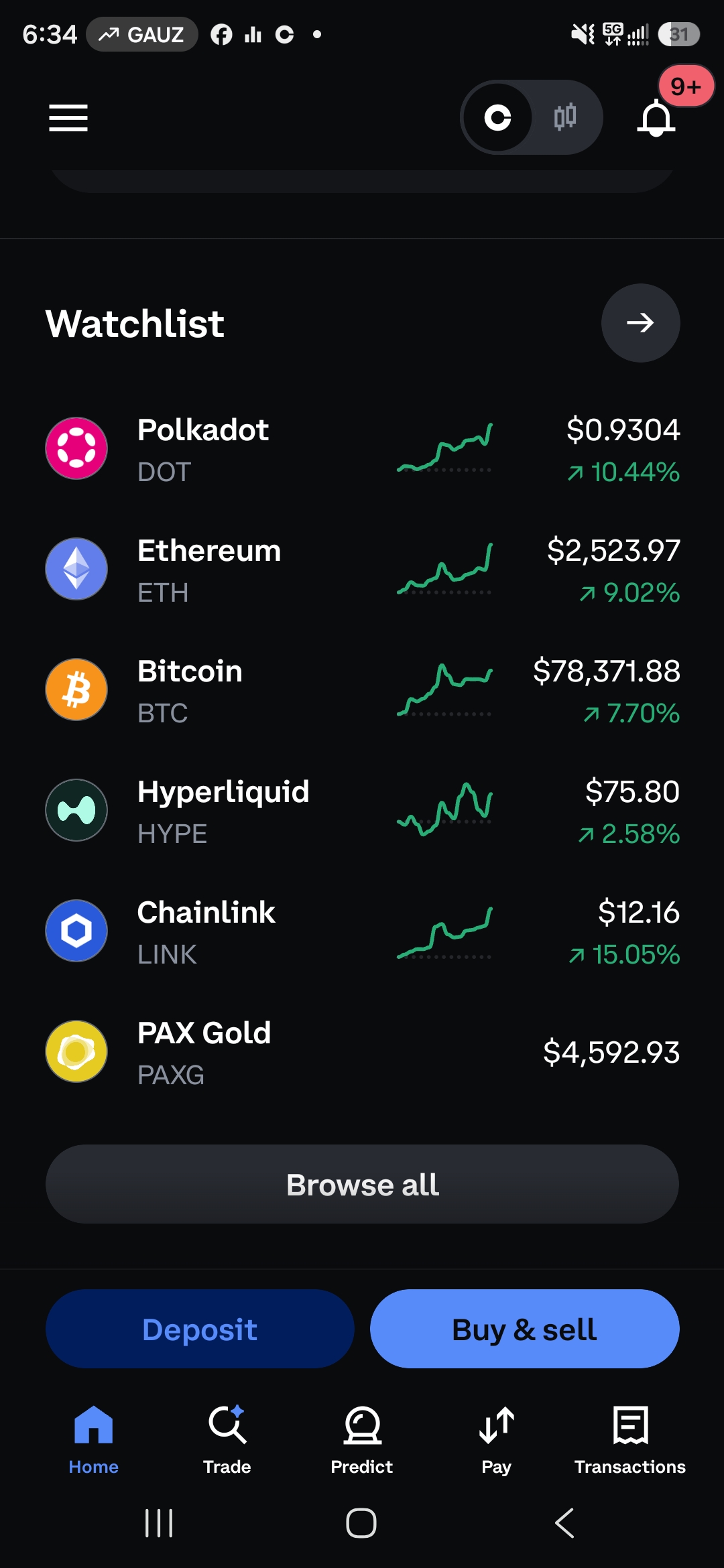The image size is (724, 1568).
Task: Click the Browse all button
Action: point(362,1184)
